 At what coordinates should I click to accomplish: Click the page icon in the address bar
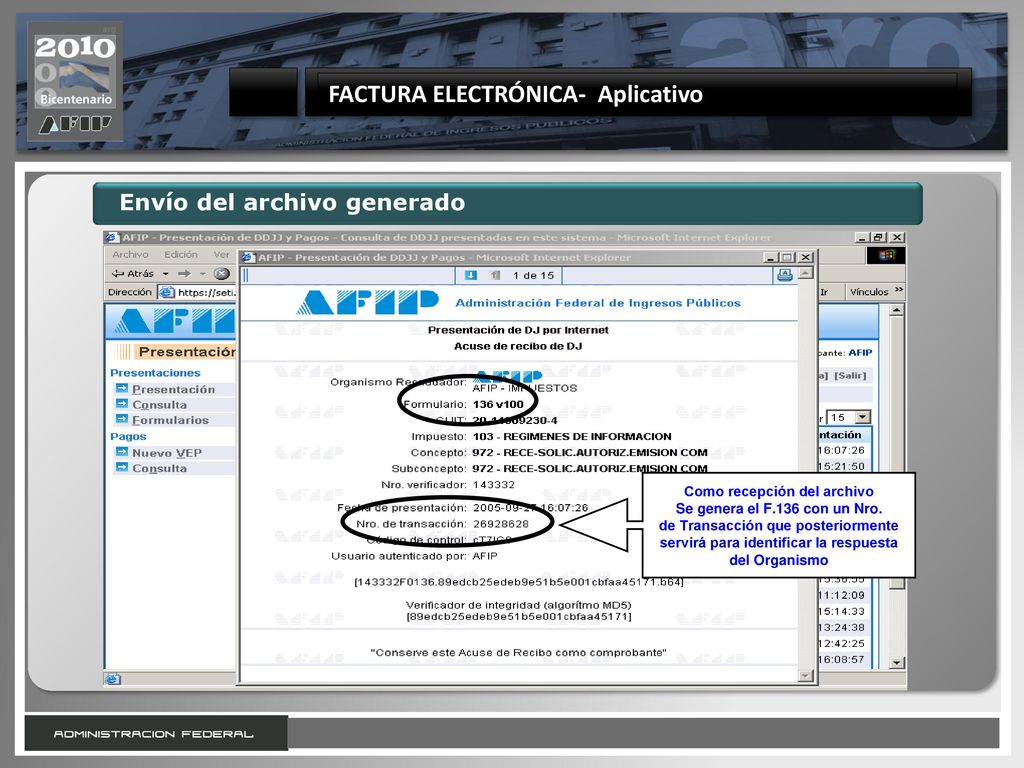(167, 293)
